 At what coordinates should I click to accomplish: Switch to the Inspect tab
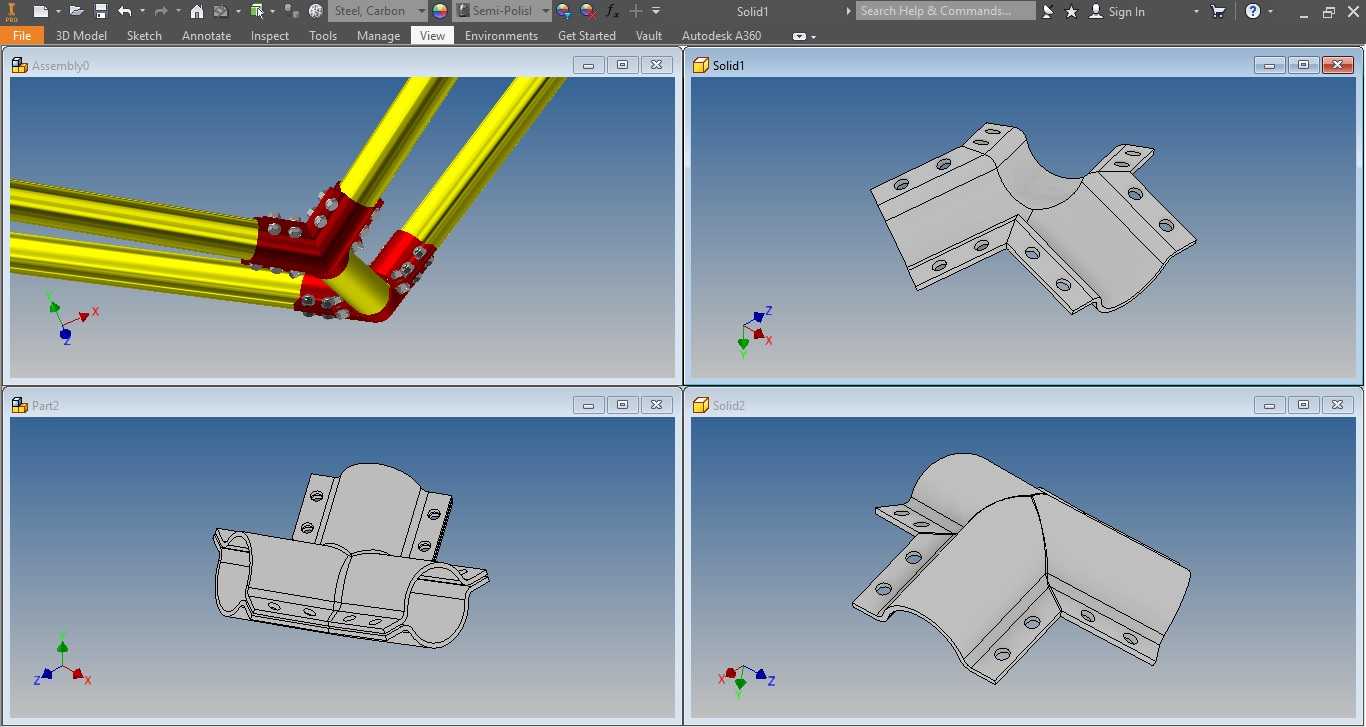269,35
